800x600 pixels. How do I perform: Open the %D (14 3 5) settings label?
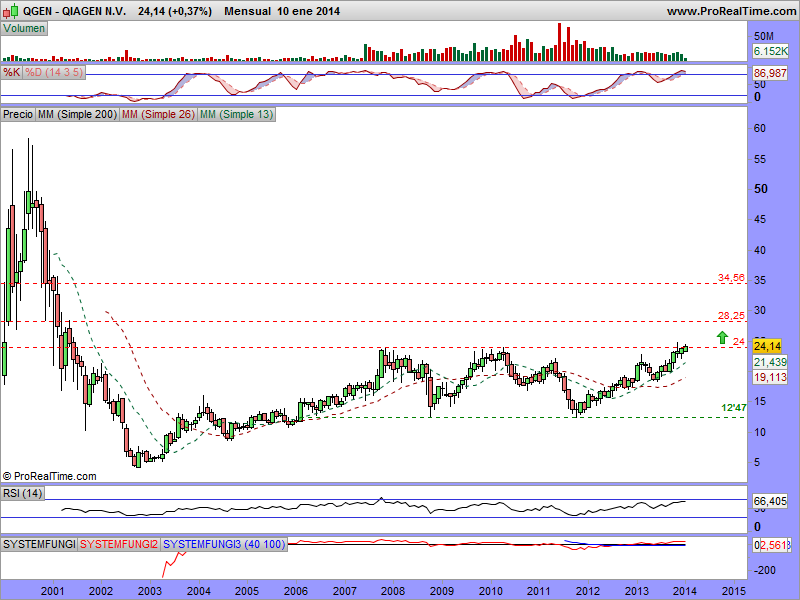click(54, 72)
